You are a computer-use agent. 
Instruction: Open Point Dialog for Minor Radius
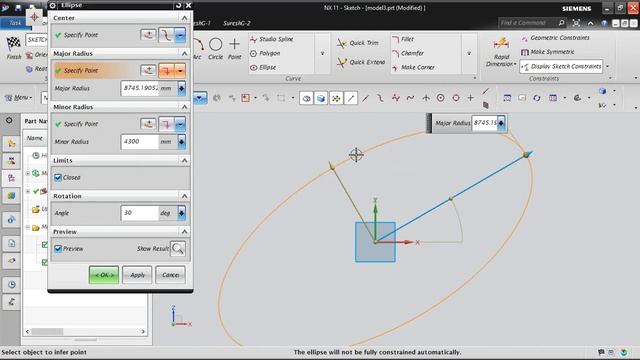(x=148, y=124)
